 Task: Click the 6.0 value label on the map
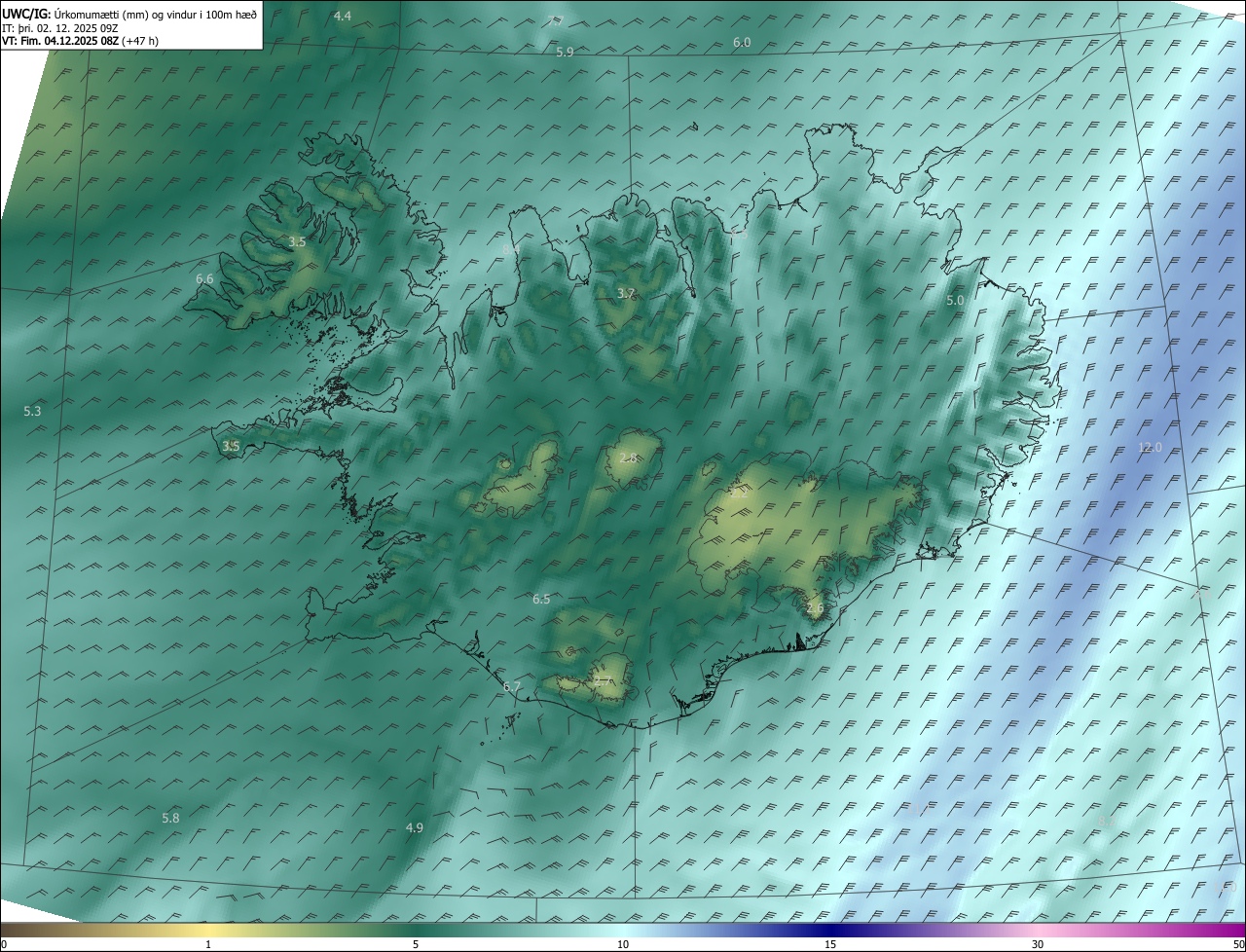(x=742, y=43)
